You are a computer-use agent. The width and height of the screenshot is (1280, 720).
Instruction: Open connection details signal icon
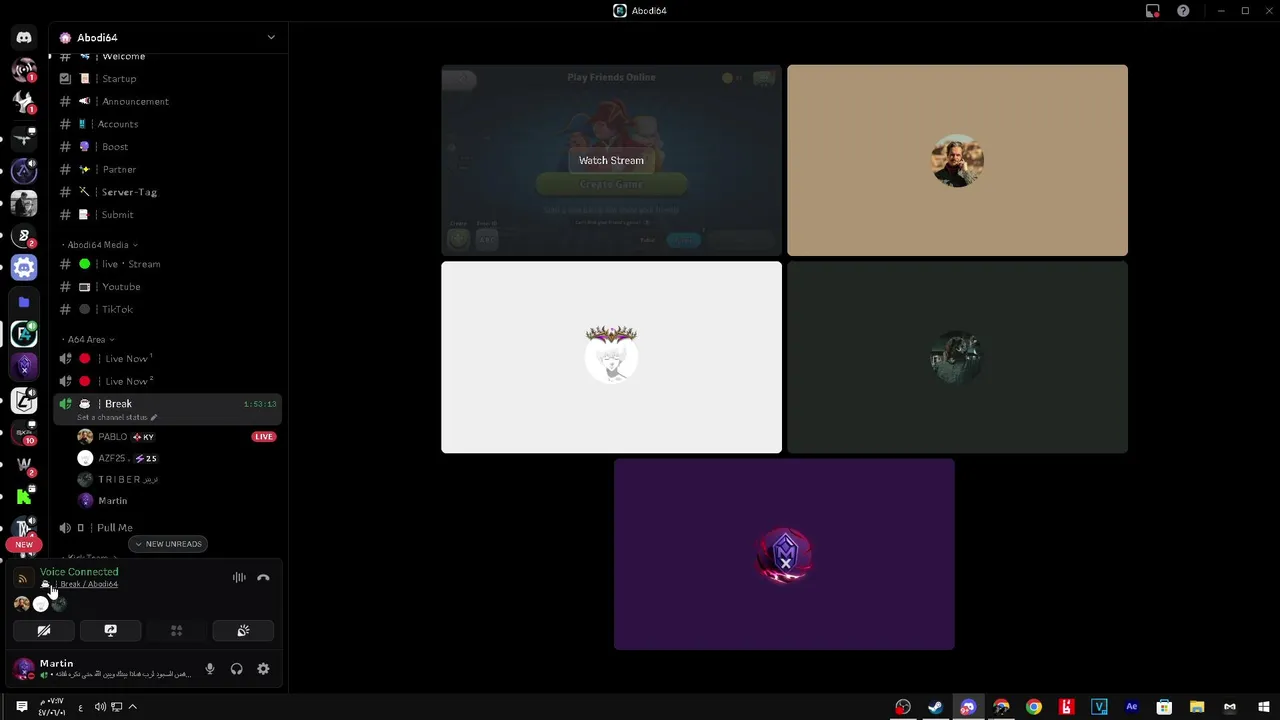click(x=22, y=578)
